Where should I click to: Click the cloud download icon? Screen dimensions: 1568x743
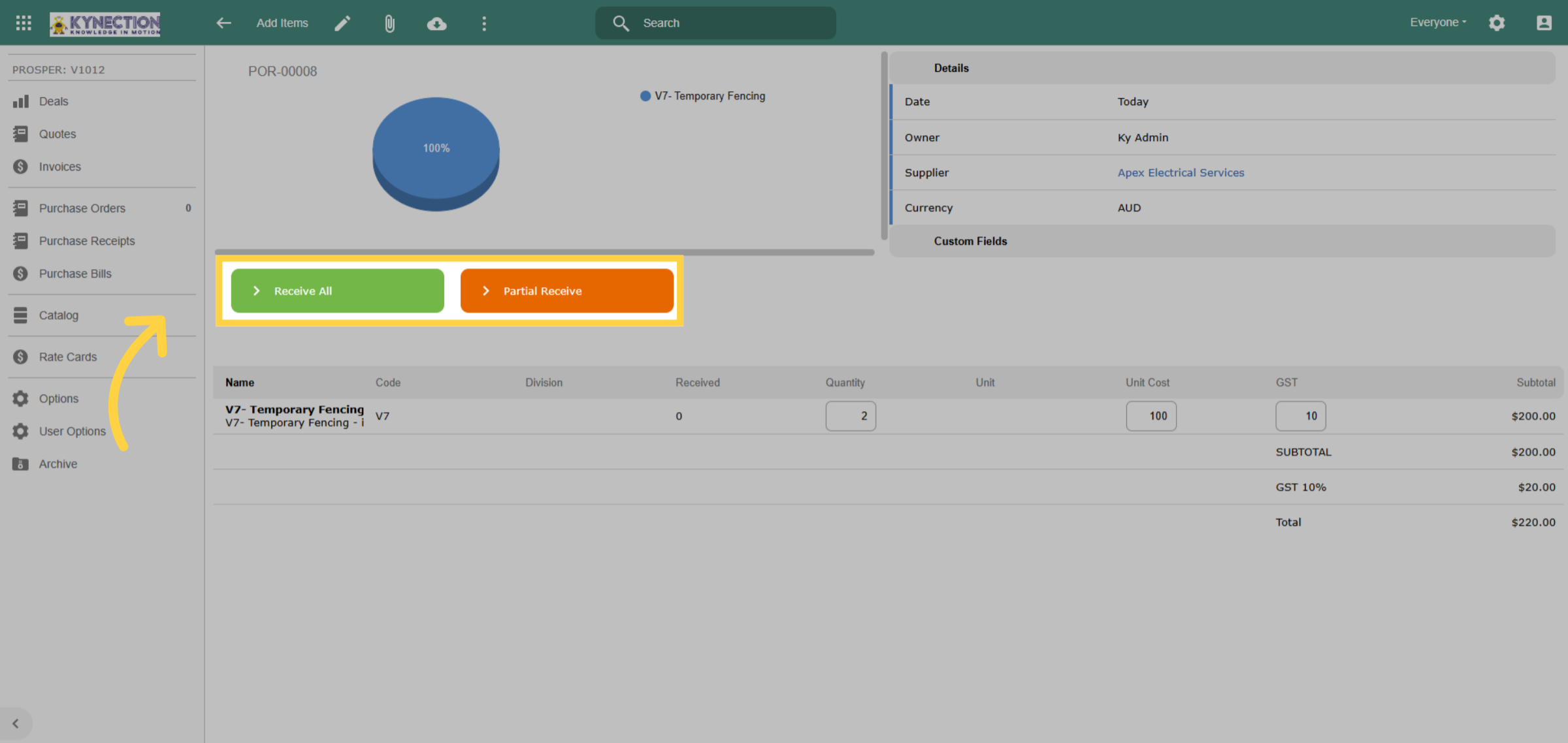pos(436,24)
